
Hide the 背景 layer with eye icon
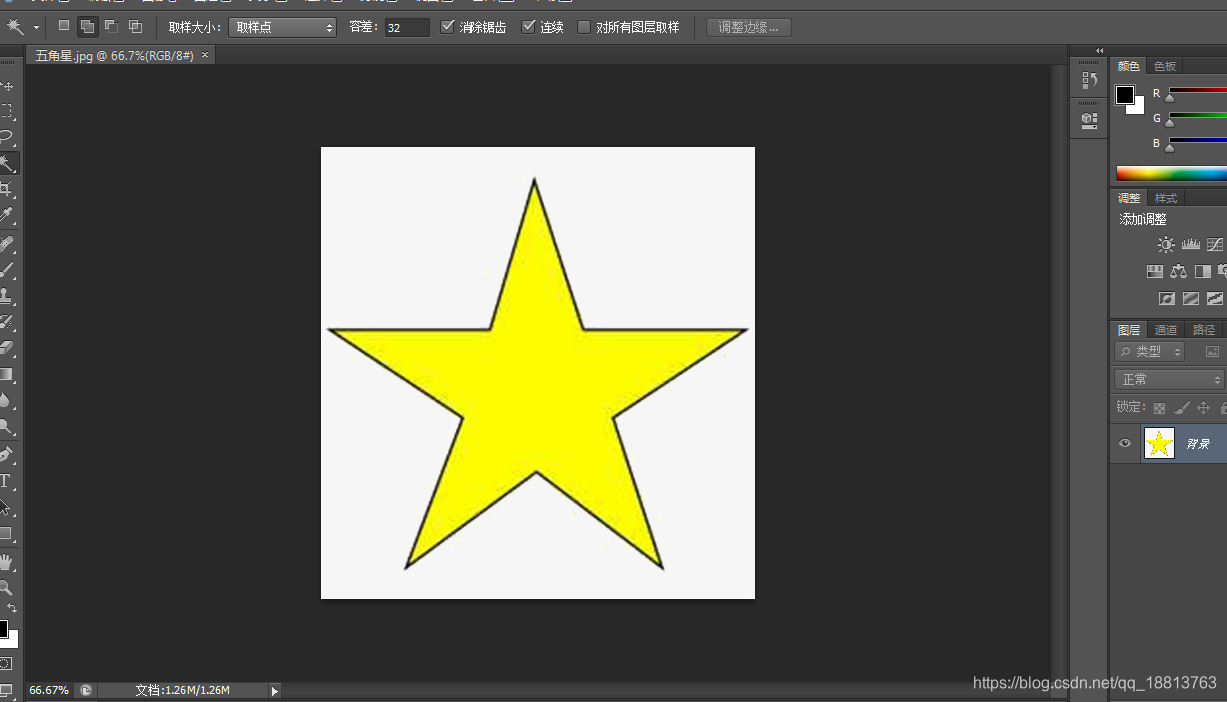point(1125,443)
